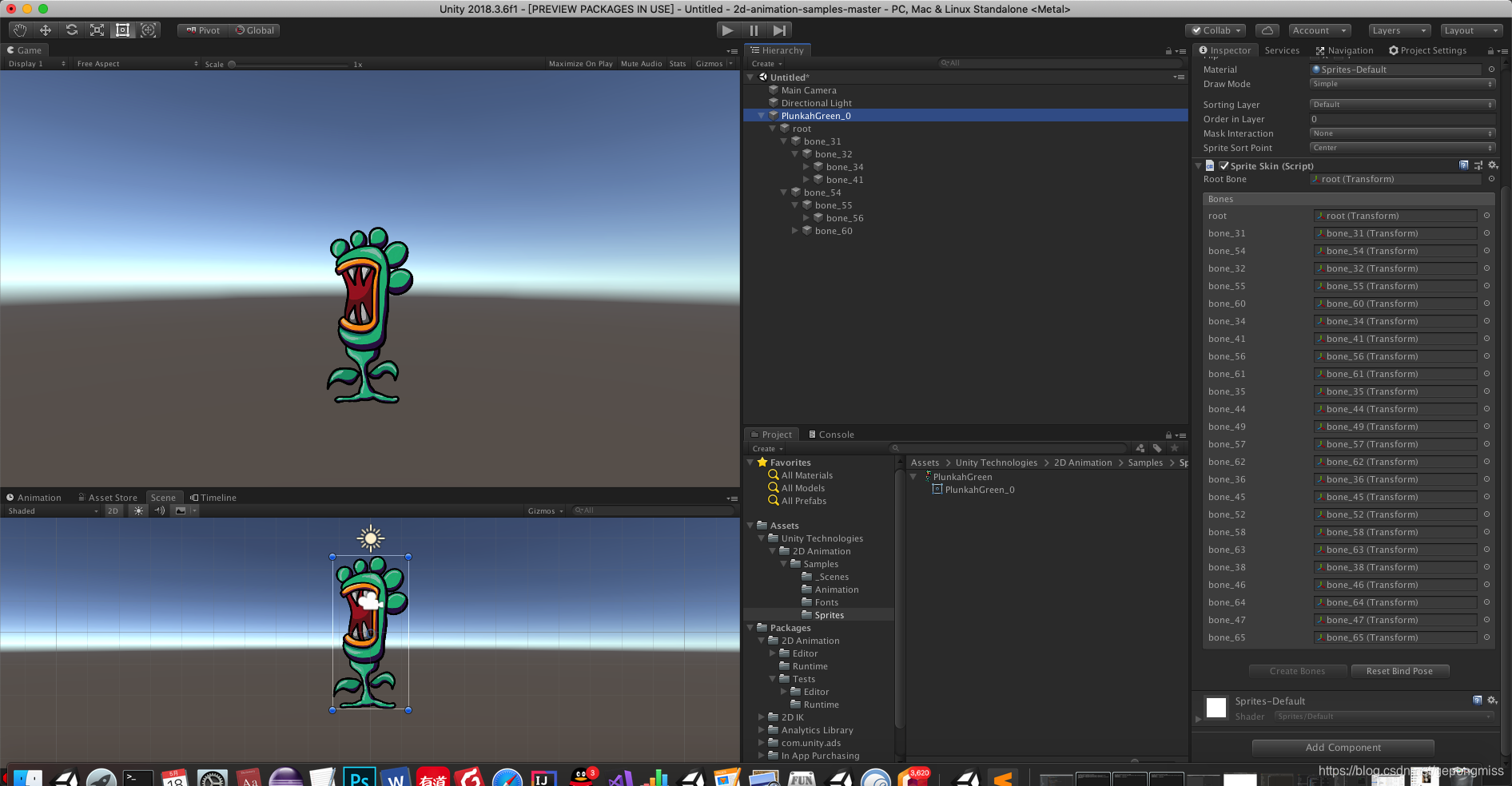The image size is (1512, 786).
Task: Click object picker for Root Bone field
Action: 1491,179
